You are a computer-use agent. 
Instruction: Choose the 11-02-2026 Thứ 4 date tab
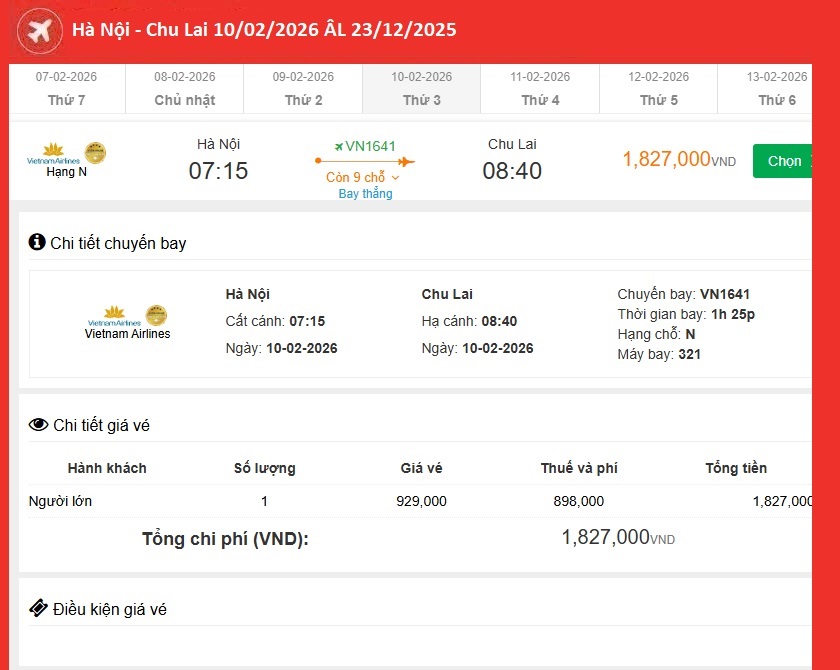click(540, 89)
